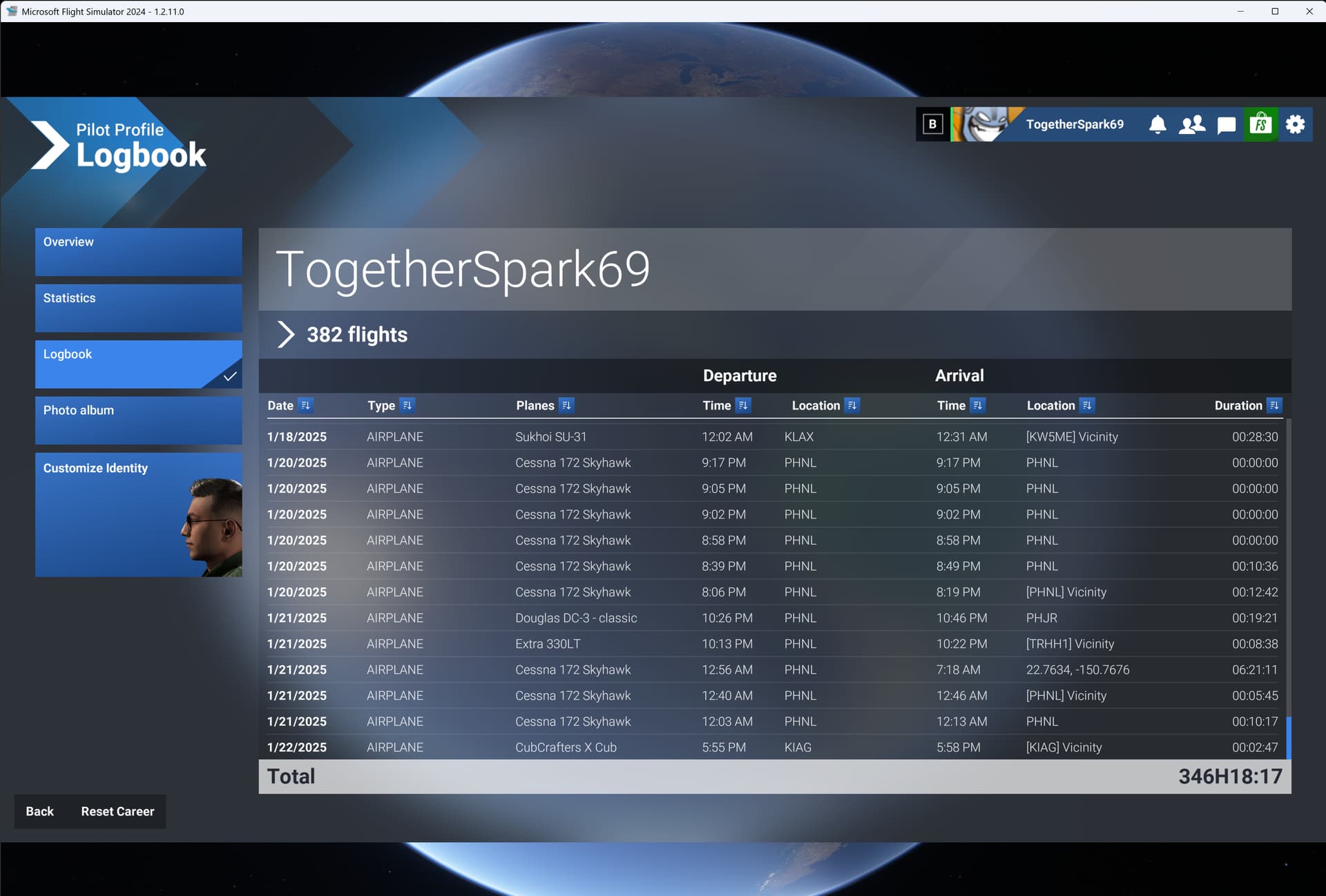Click the 00:19:21 duration cell
The height and width of the screenshot is (896, 1326).
[1254, 618]
